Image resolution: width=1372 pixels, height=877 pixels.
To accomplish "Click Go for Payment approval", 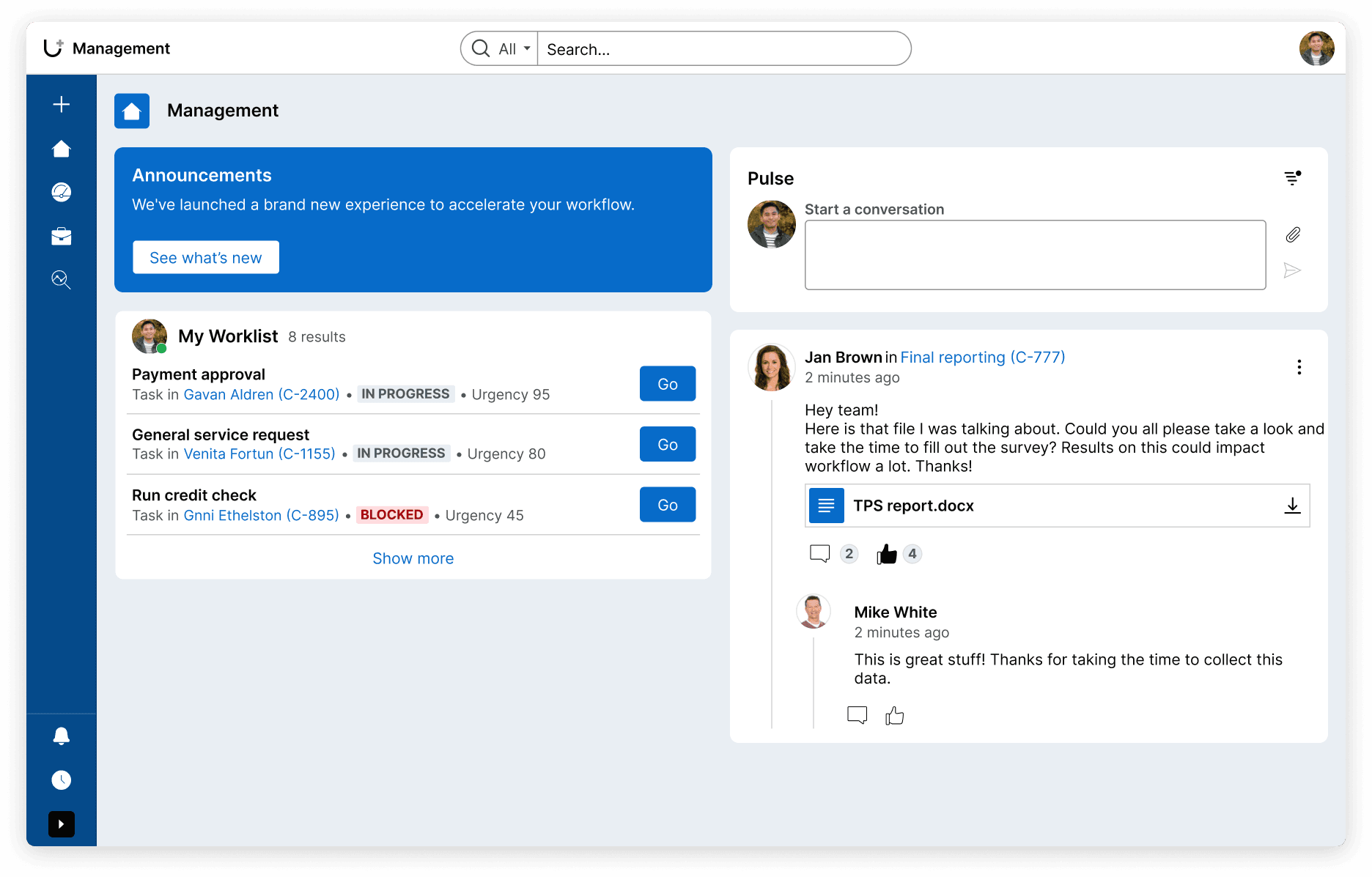I will pyautogui.click(x=668, y=384).
